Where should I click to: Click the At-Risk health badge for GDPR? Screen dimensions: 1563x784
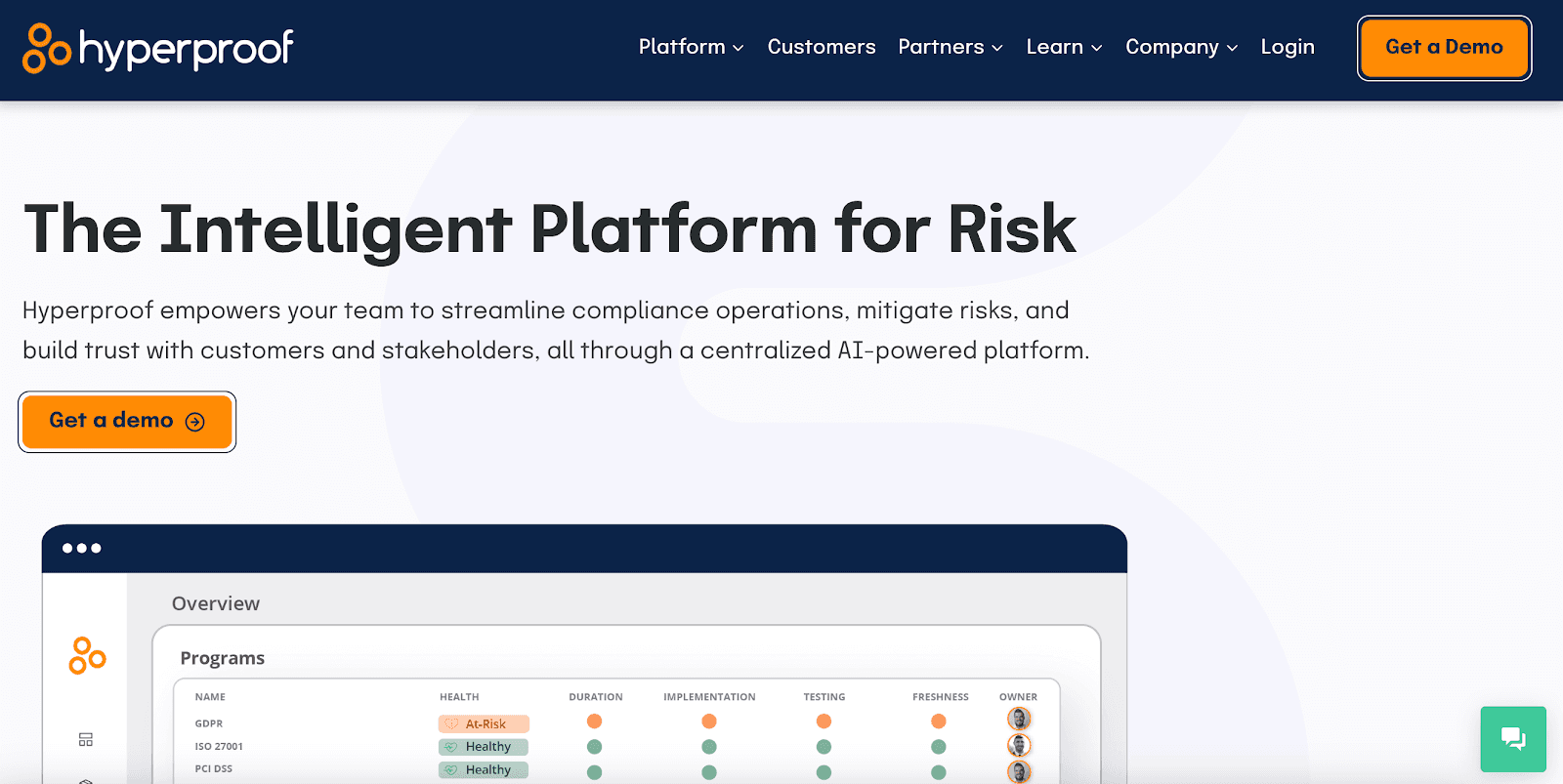484,723
